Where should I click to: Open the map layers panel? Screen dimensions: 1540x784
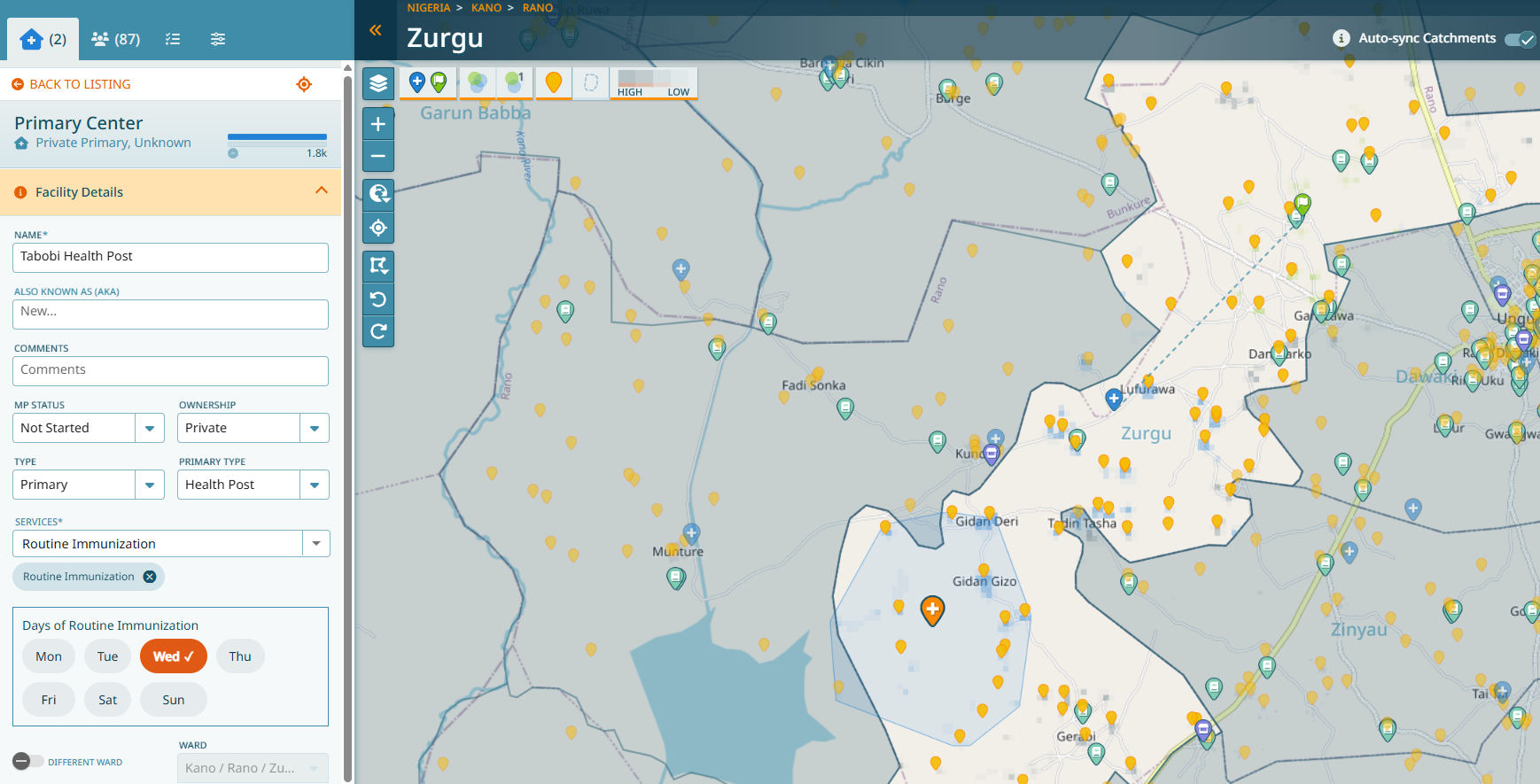pos(378,83)
